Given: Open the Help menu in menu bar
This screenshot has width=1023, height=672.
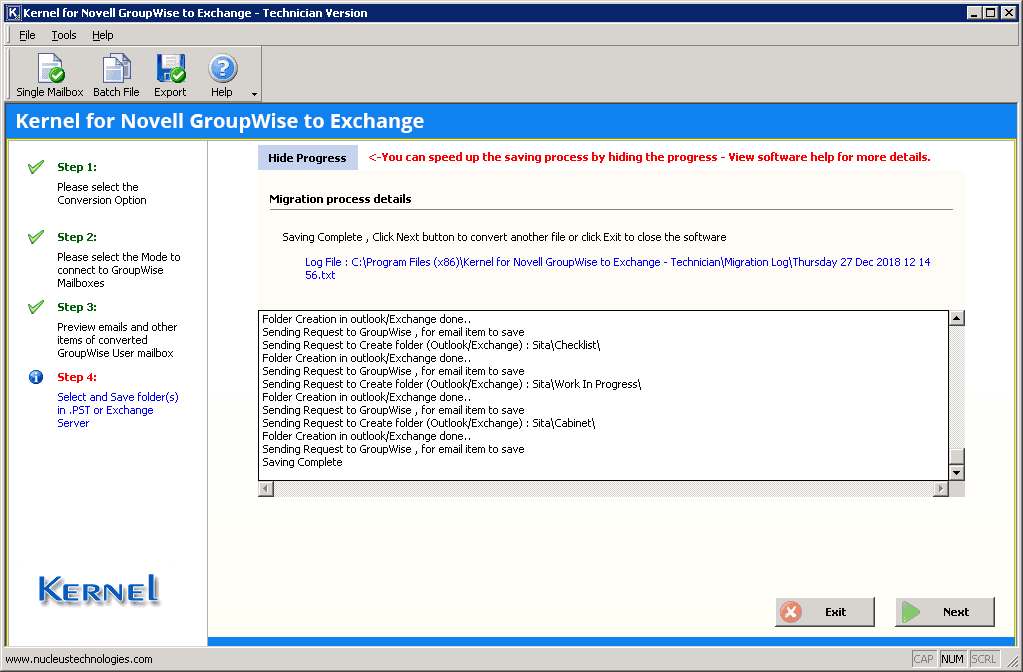Looking at the screenshot, I should [102, 35].
